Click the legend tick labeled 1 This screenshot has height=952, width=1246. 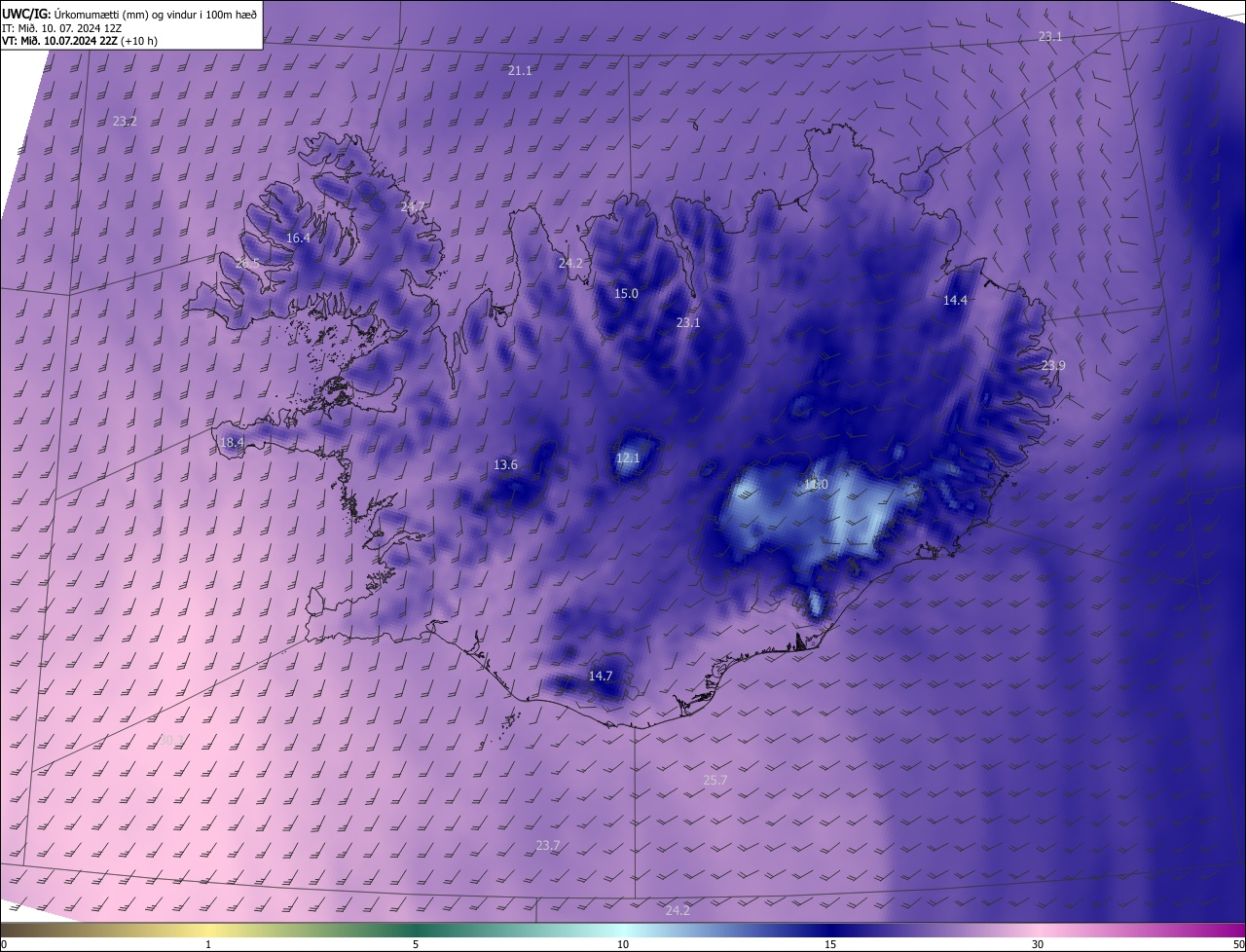[208, 944]
